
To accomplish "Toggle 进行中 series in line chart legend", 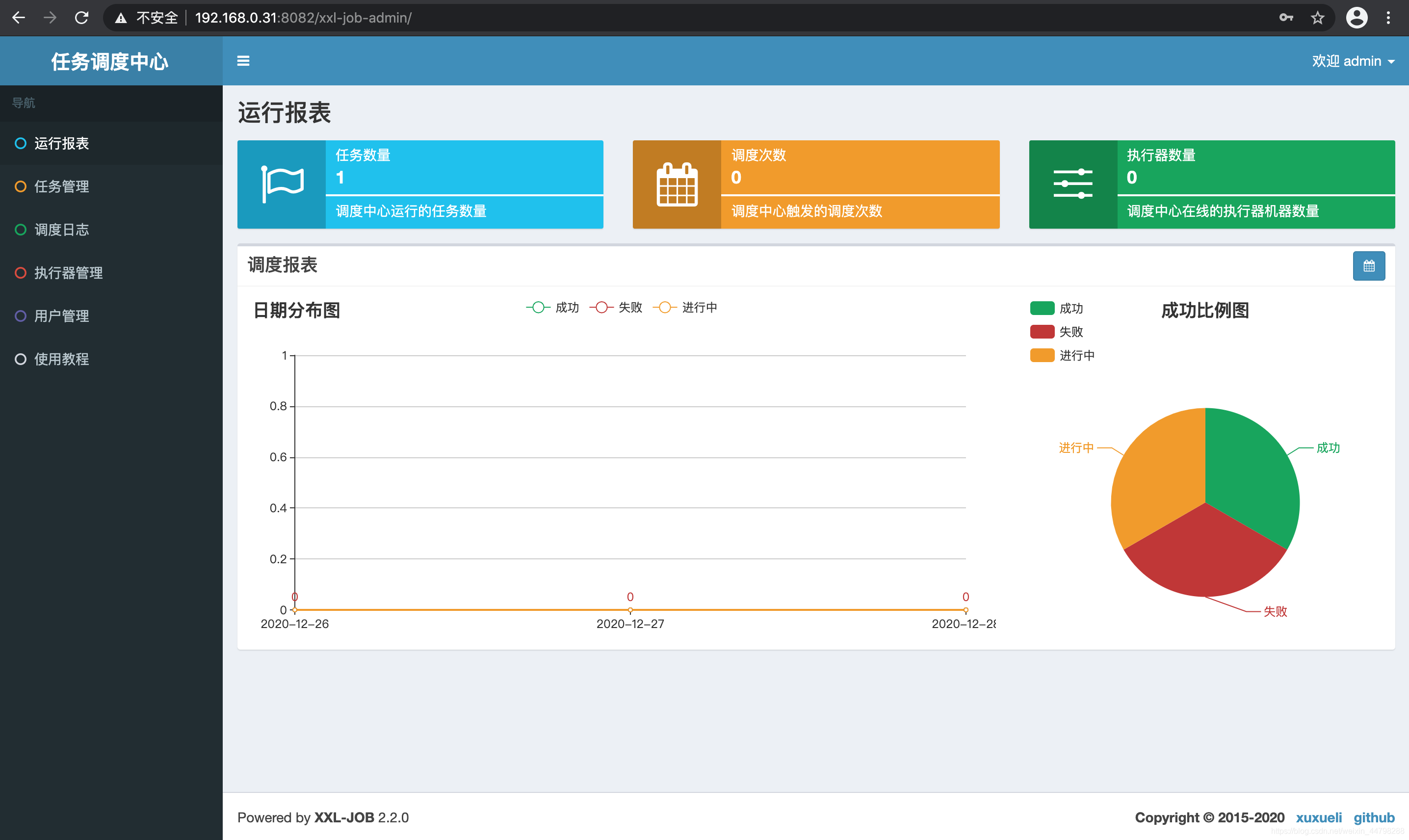I will [x=685, y=307].
